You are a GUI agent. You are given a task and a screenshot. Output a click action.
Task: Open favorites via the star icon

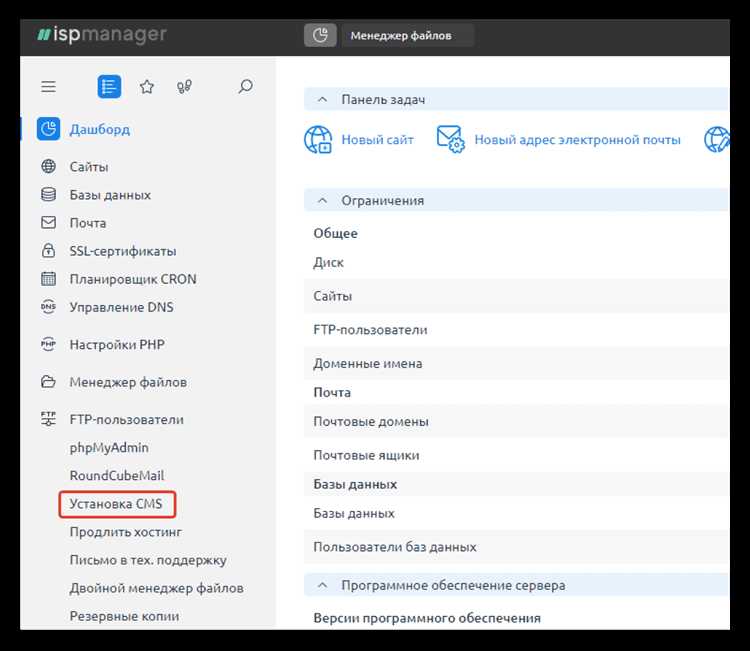(x=147, y=87)
